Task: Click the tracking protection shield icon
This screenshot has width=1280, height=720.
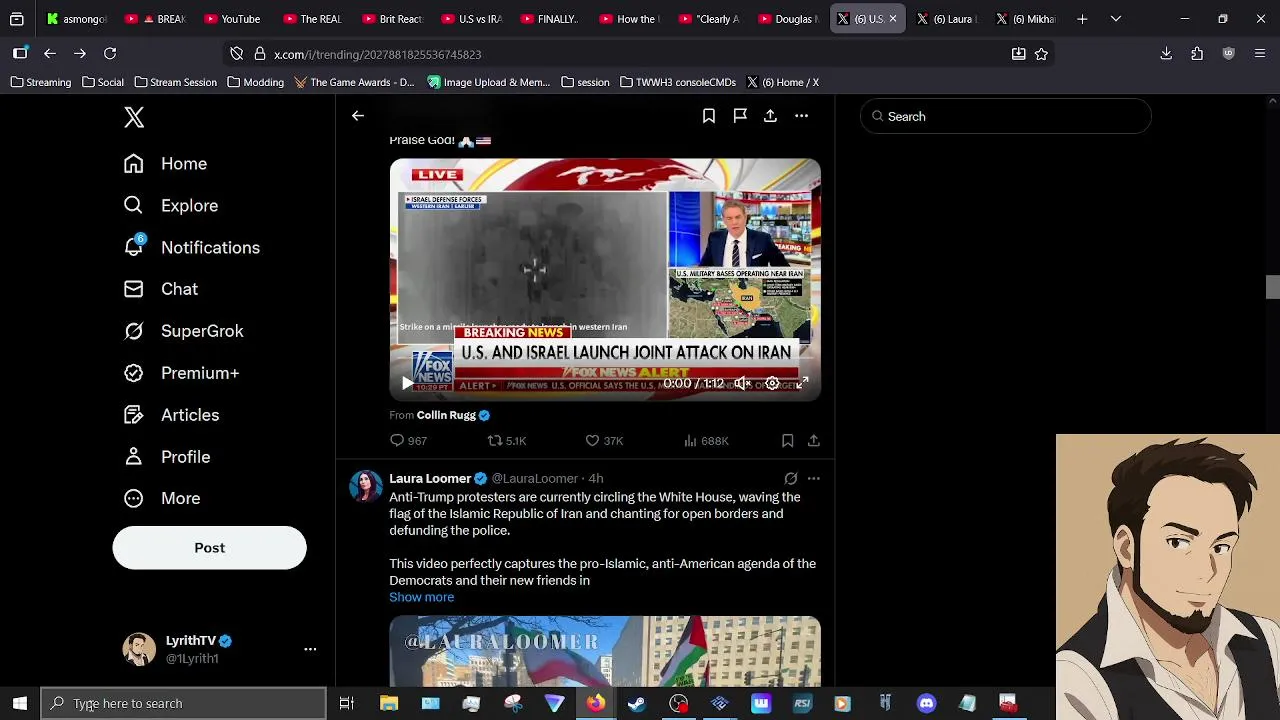Action: pyautogui.click(x=236, y=54)
